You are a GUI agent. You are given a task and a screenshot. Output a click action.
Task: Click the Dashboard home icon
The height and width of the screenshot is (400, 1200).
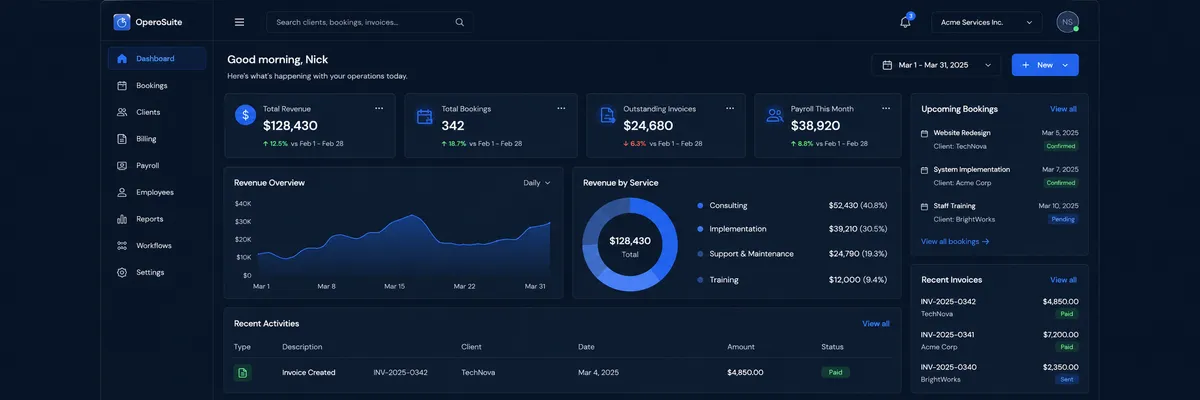pos(122,58)
